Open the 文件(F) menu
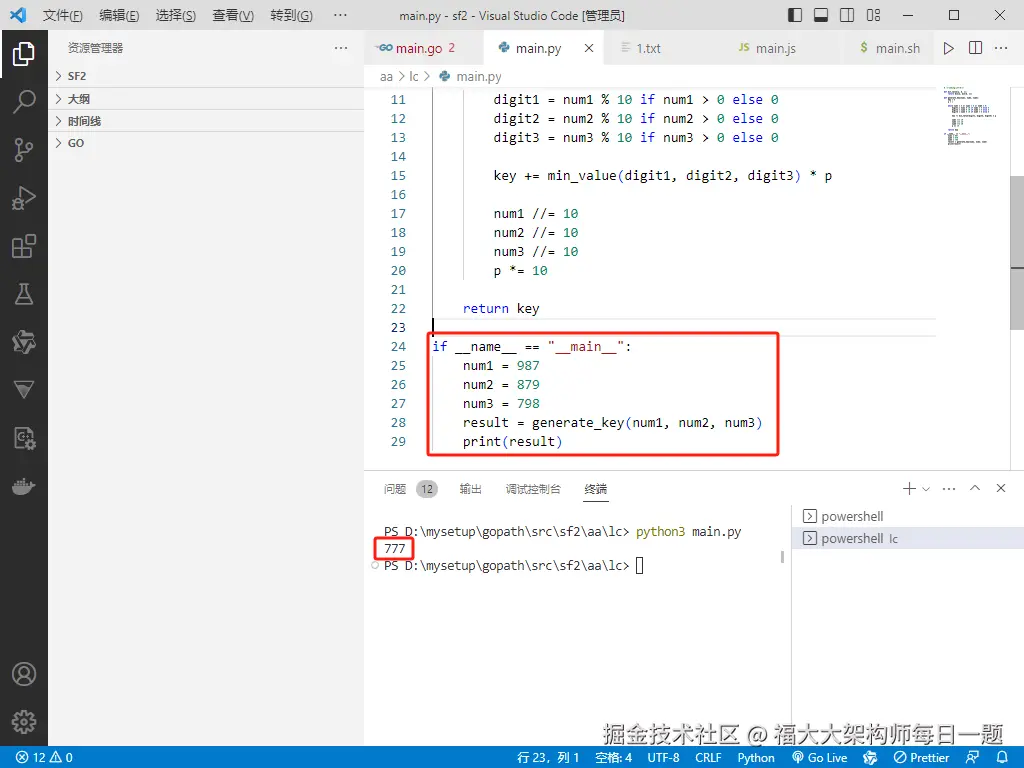The width and height of the screenshot is (1024, 768). 63,15
